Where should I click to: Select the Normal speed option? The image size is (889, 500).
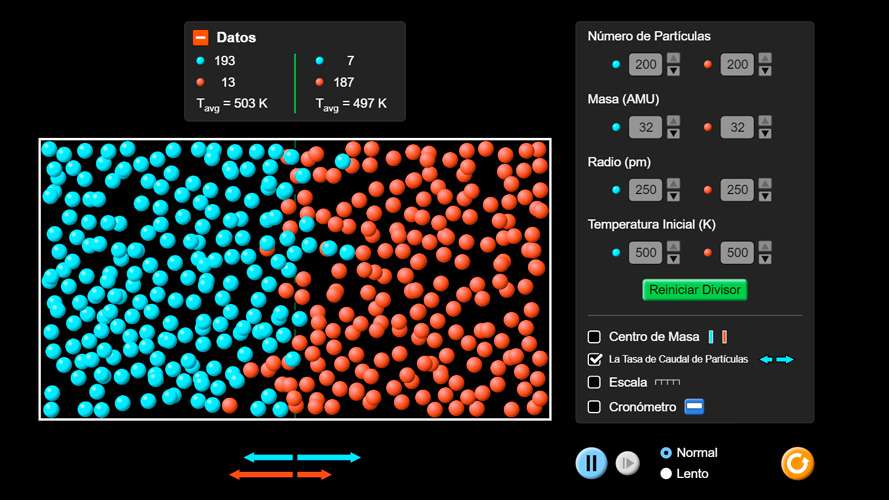(666, 453)
